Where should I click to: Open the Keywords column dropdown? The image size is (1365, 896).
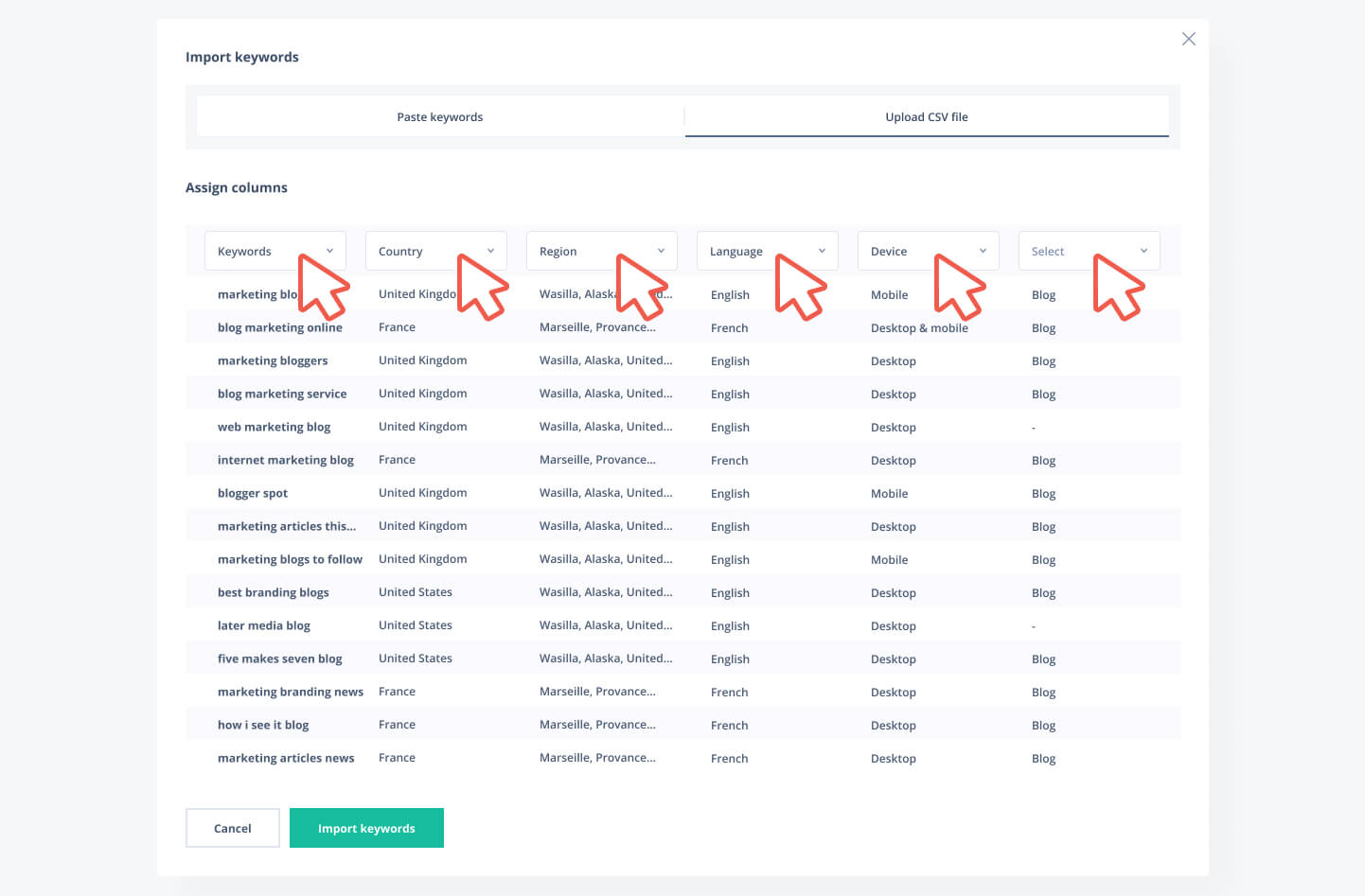[275, 252]
